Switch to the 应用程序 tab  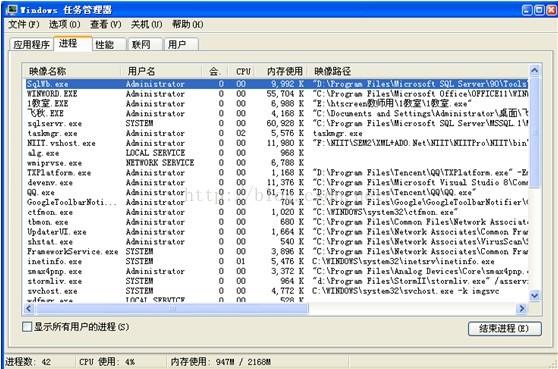[x=32, y=44]
